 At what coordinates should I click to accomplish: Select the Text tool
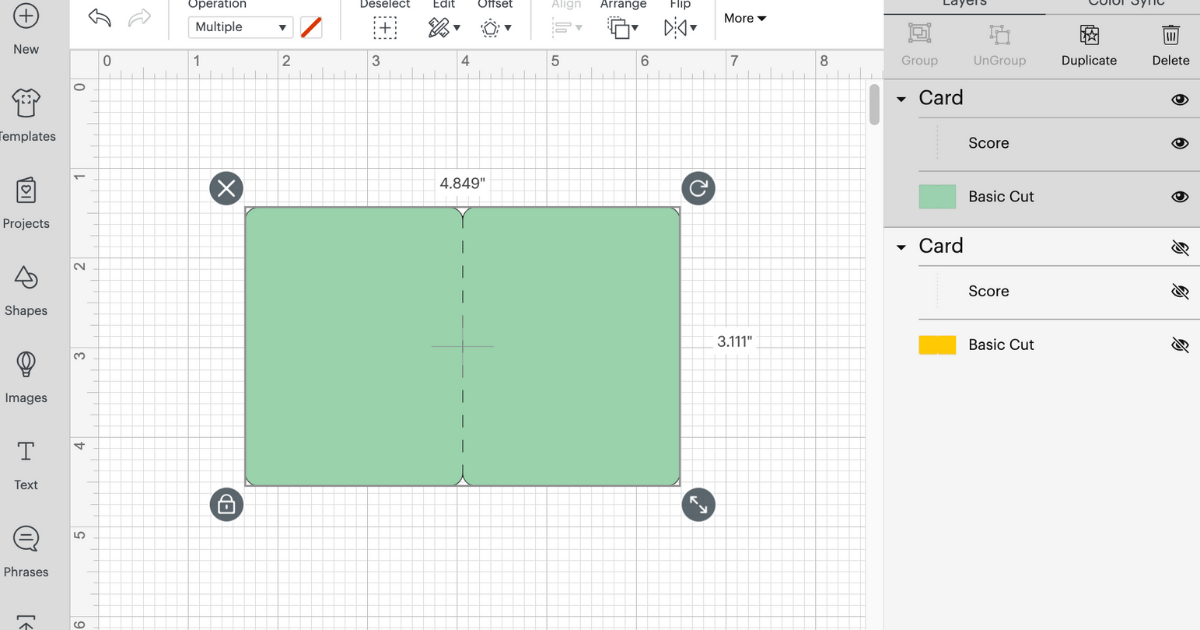pos(26,451)
